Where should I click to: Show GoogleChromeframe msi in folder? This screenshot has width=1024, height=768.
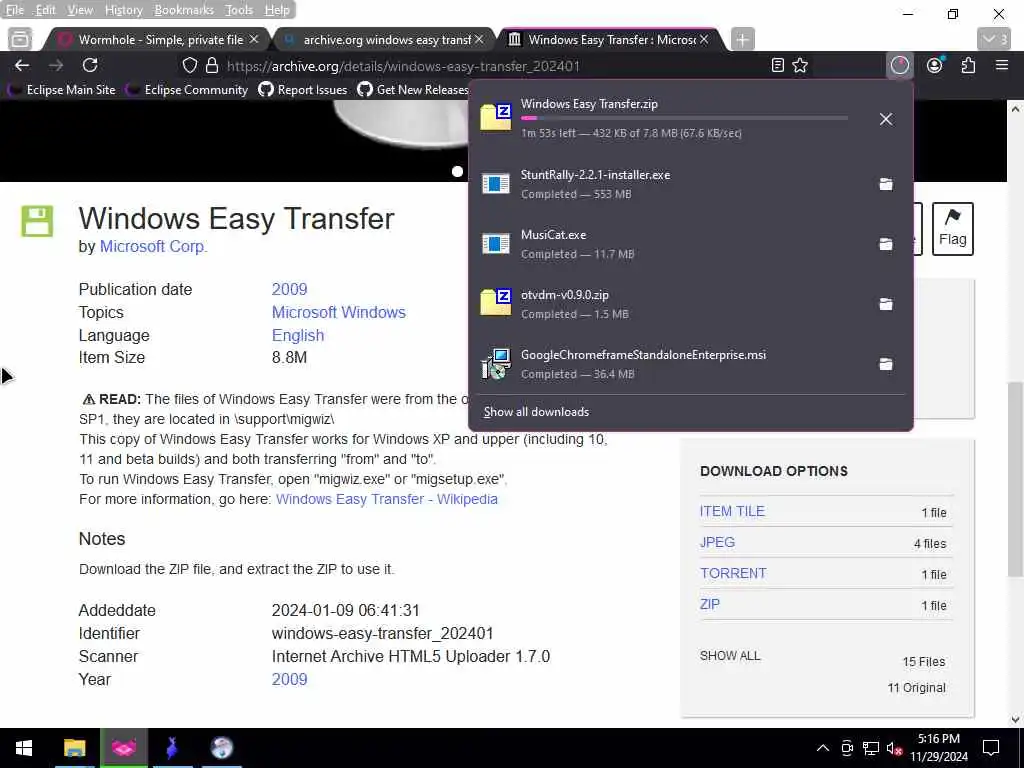[x=886, y=364]
